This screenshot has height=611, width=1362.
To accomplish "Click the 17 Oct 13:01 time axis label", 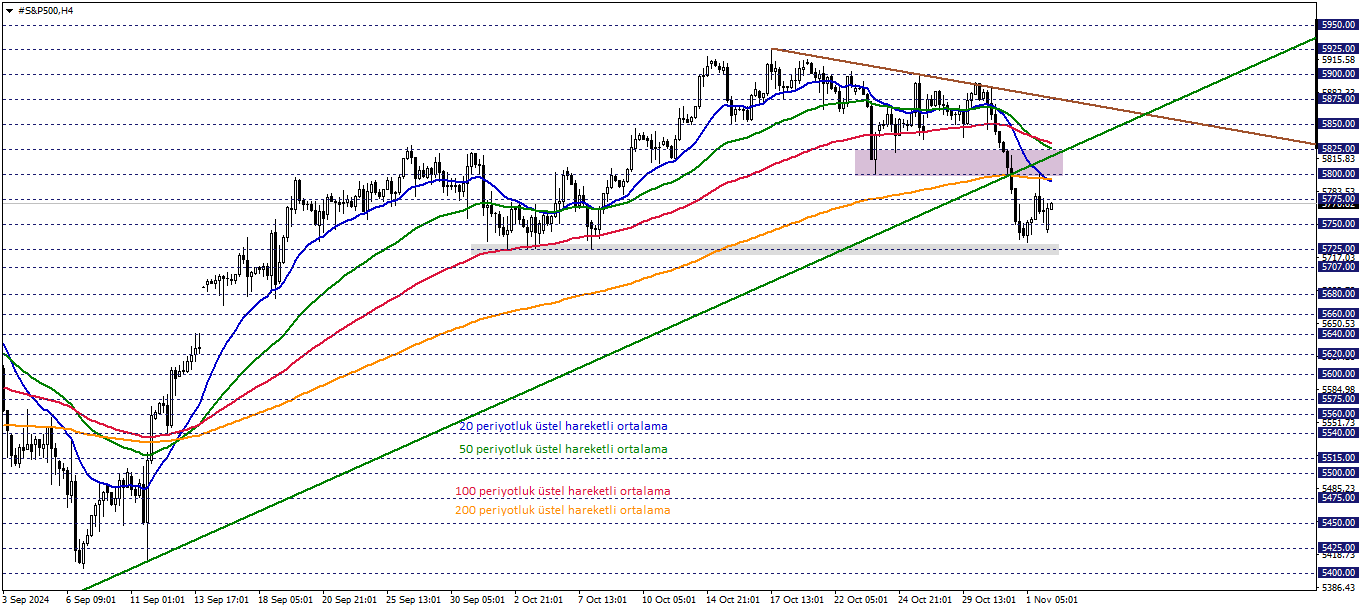I will (x=798, y=600).
